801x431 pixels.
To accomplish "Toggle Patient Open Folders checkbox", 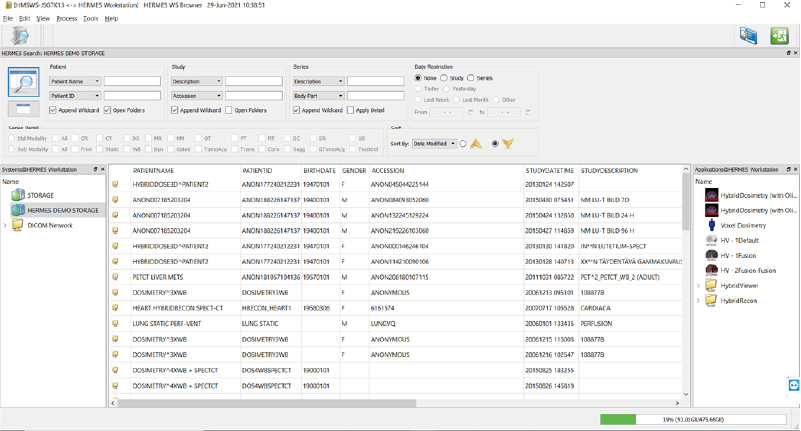I will (107, 110).
